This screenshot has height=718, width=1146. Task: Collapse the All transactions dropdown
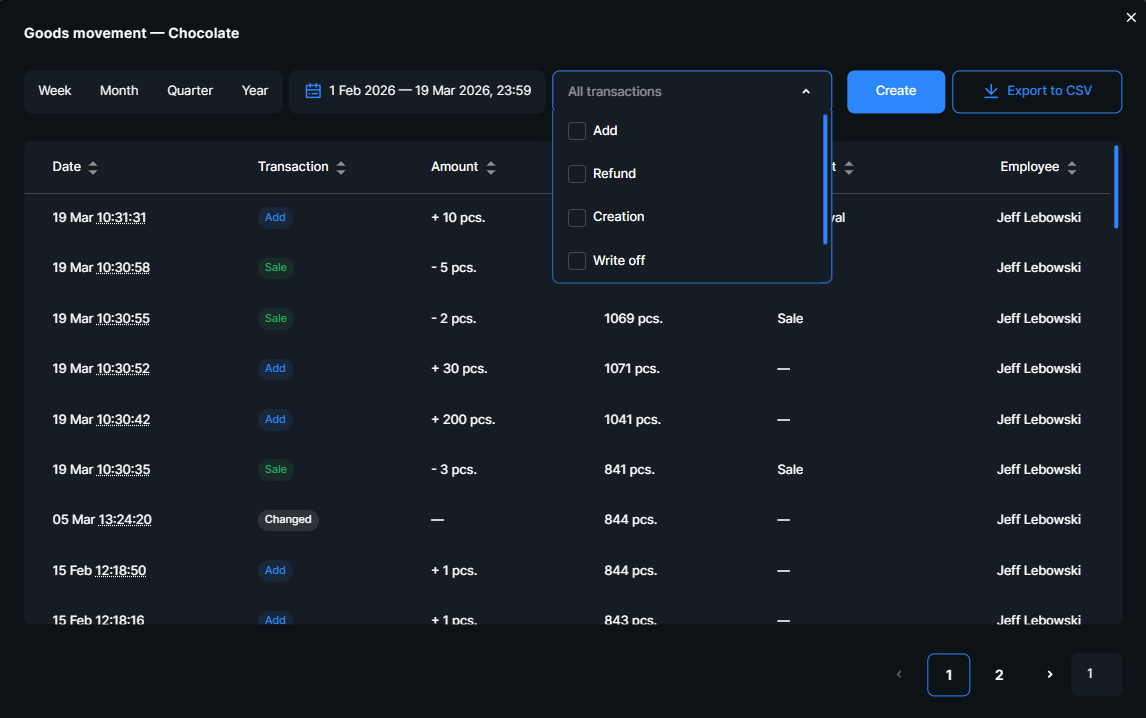click(691, 91)
